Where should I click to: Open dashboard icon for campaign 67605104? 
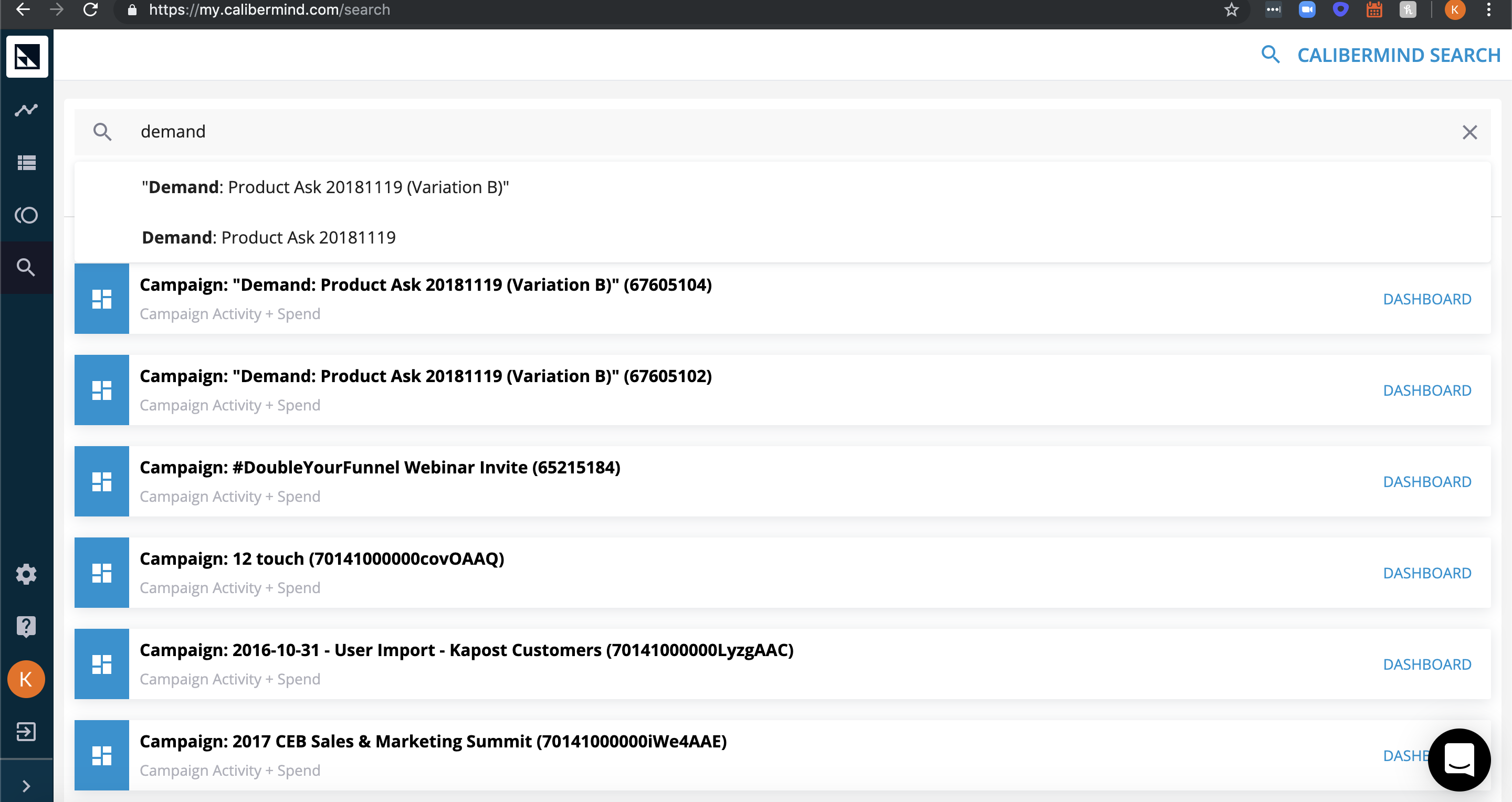coord(101,299)
